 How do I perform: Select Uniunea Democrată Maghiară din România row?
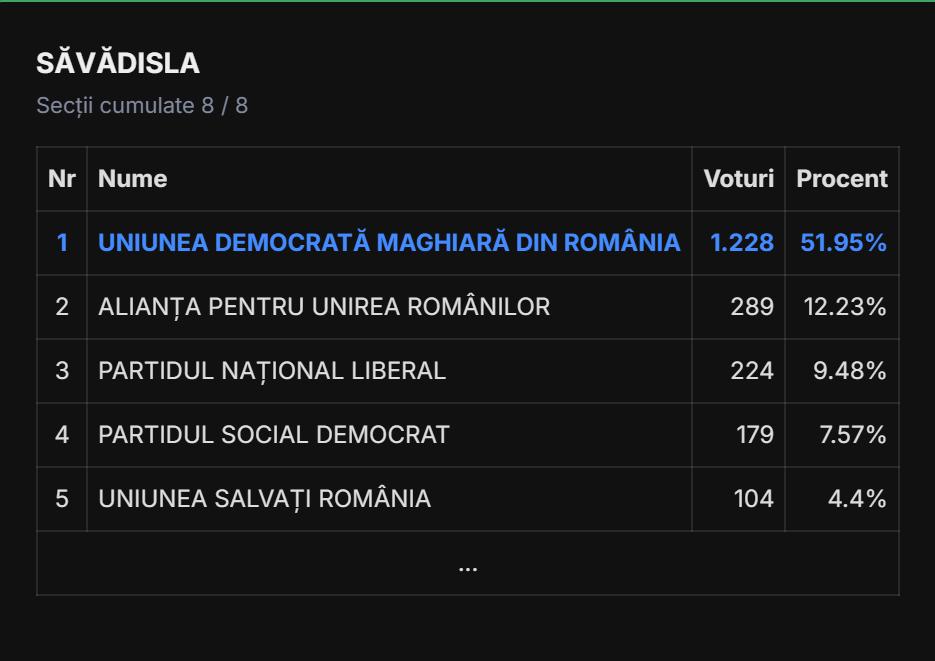coord(389,243)
